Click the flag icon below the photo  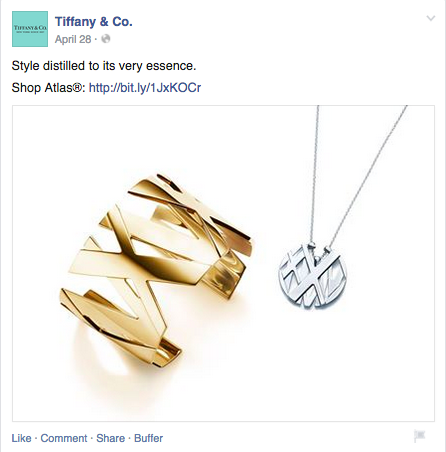click(x=420, y=436)
